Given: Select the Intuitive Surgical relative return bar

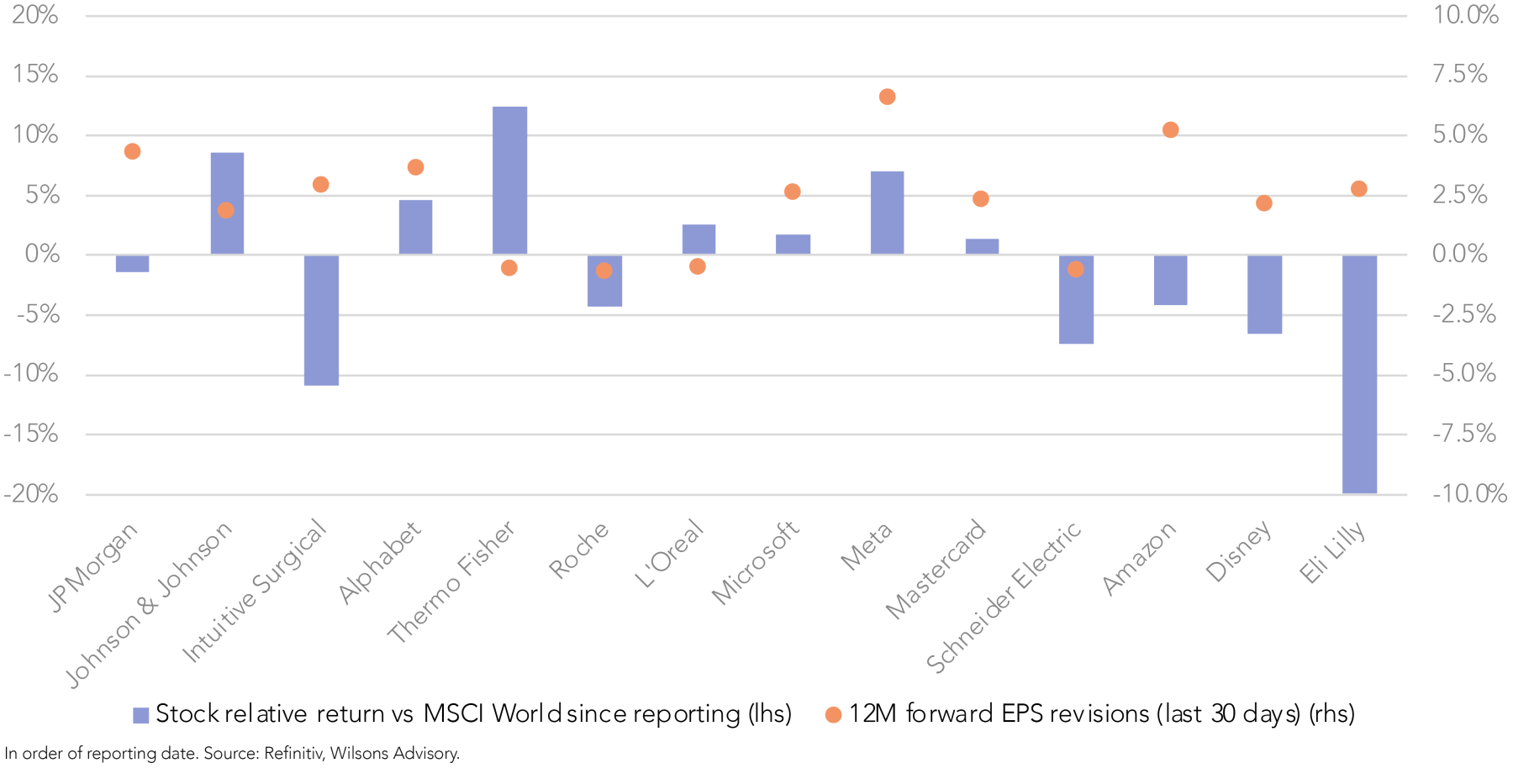Looking at the screenshot, I should pos(321,320).
